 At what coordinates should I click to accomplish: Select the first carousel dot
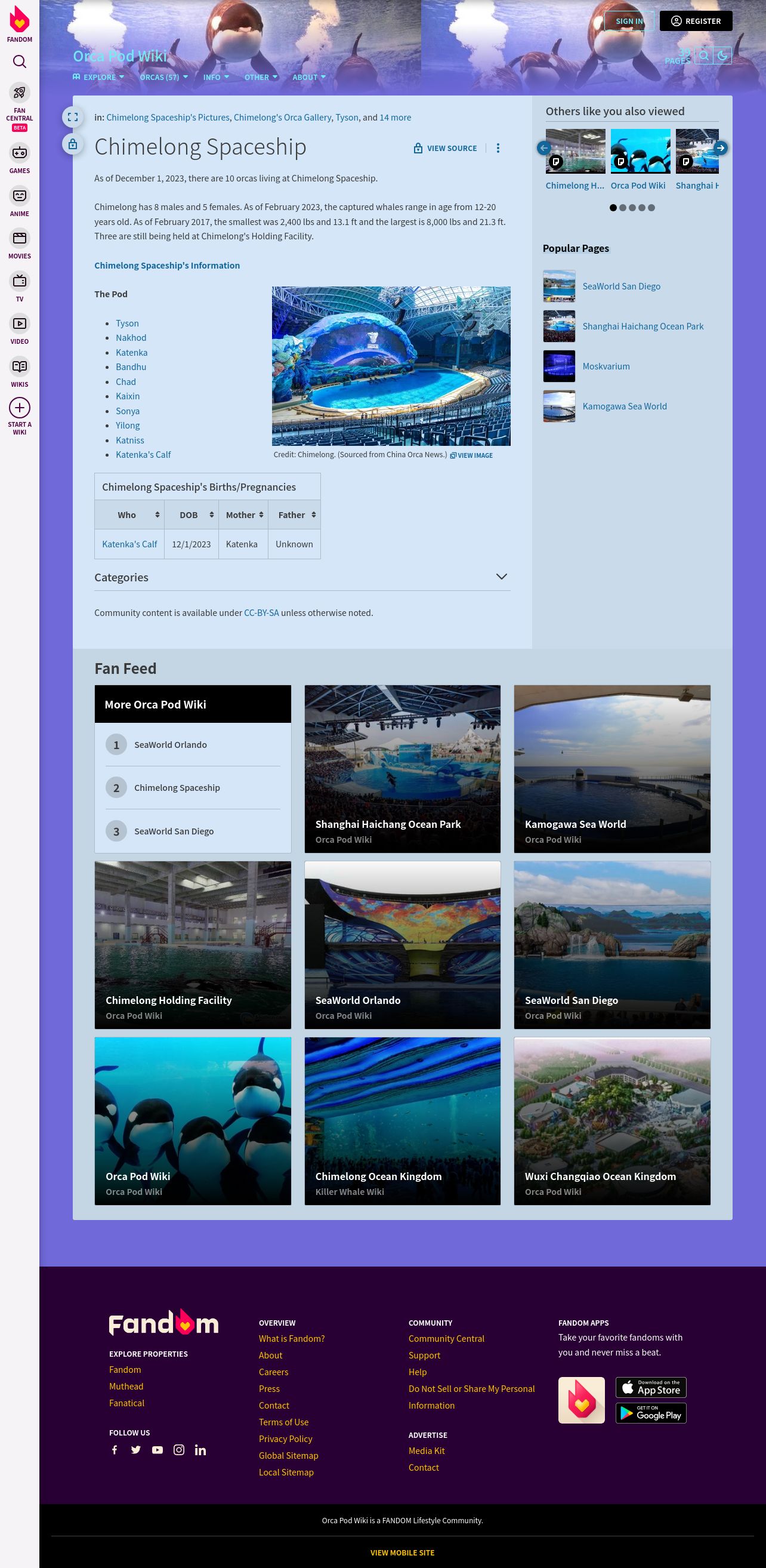[x=613, y=208]
